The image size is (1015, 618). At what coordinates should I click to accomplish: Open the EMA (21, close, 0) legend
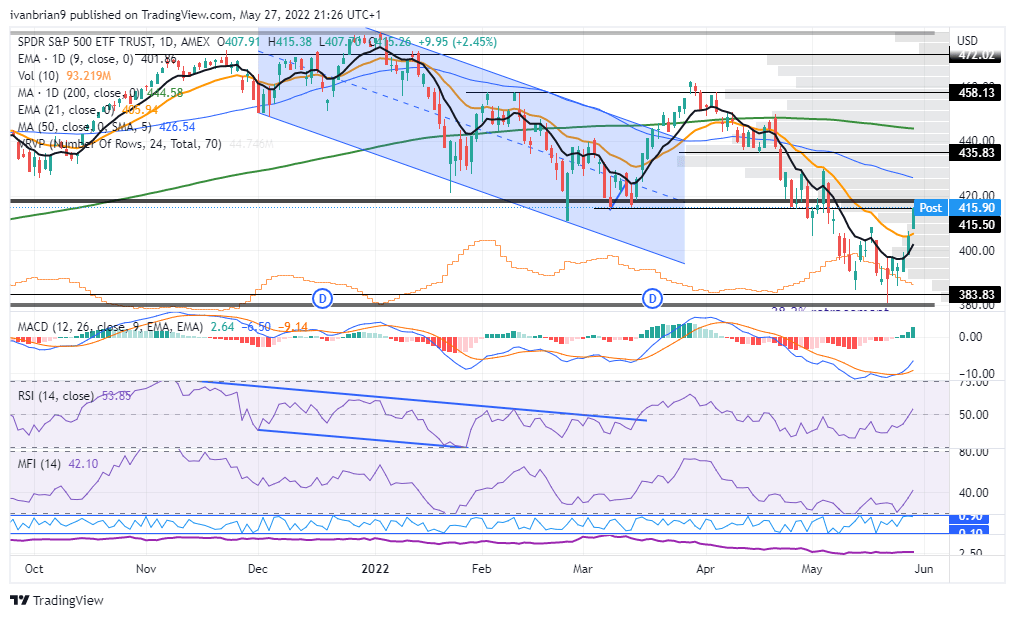[x=66, y=109]
